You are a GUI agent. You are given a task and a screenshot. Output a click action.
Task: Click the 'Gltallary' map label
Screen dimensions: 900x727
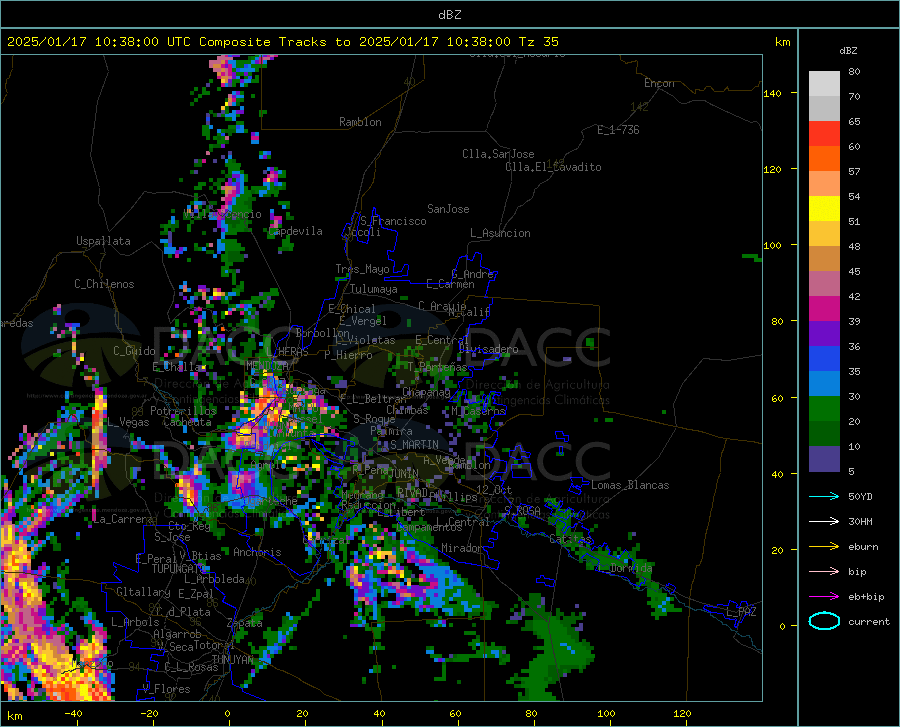143,592
